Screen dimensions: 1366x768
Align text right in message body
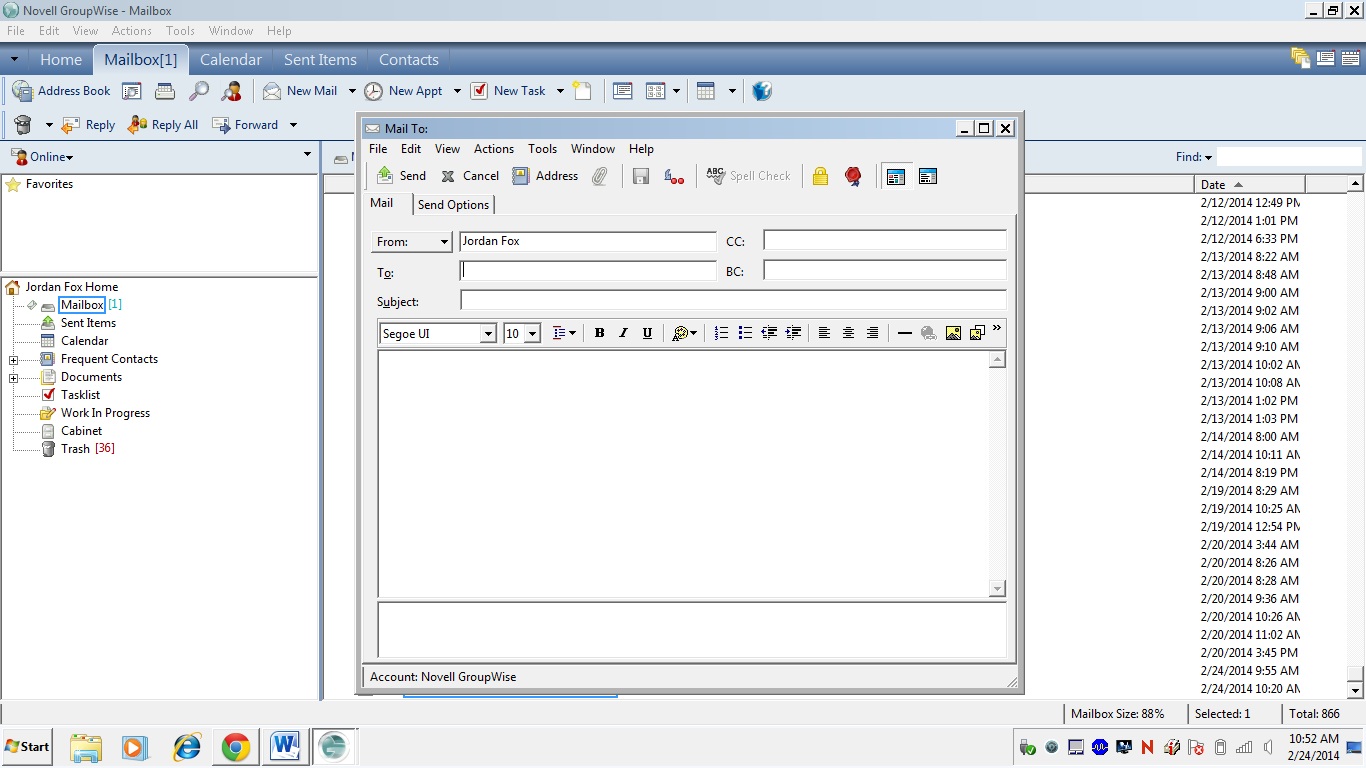coord(872,333)
